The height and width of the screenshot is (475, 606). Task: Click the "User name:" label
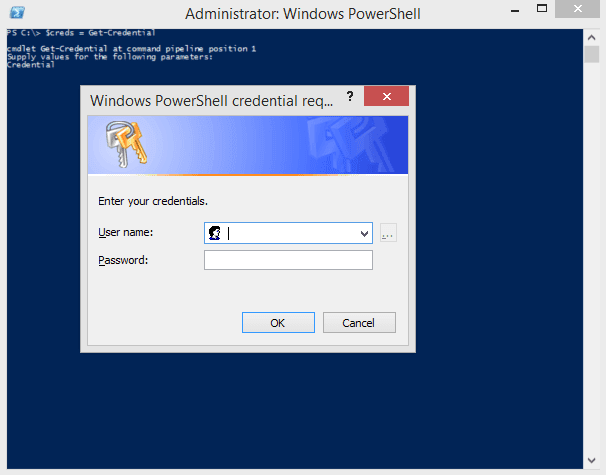[126, 232]
